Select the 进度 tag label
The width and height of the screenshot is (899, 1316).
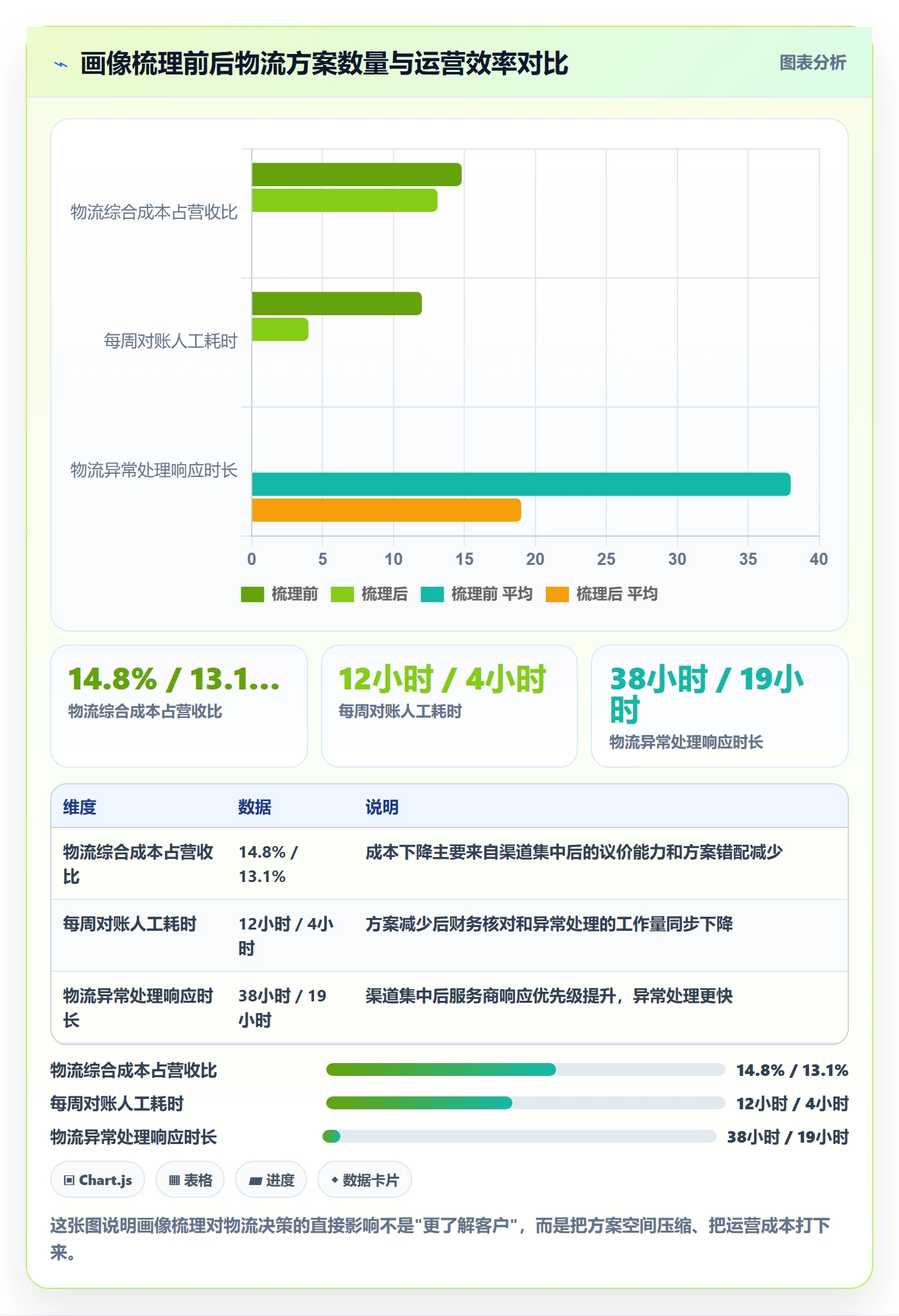(x=280, y=1180)
